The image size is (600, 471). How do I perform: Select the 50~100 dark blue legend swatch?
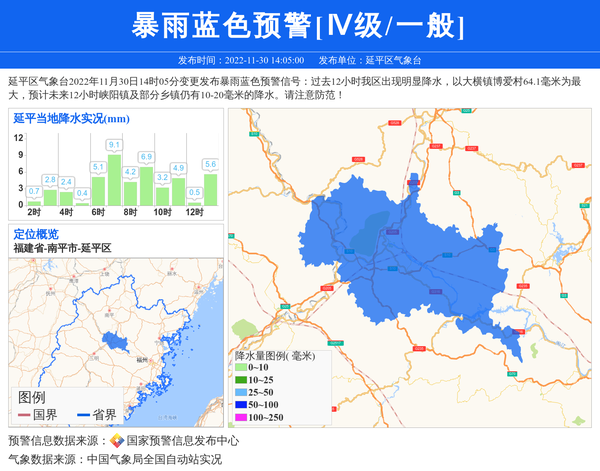[x=241, y=405]
